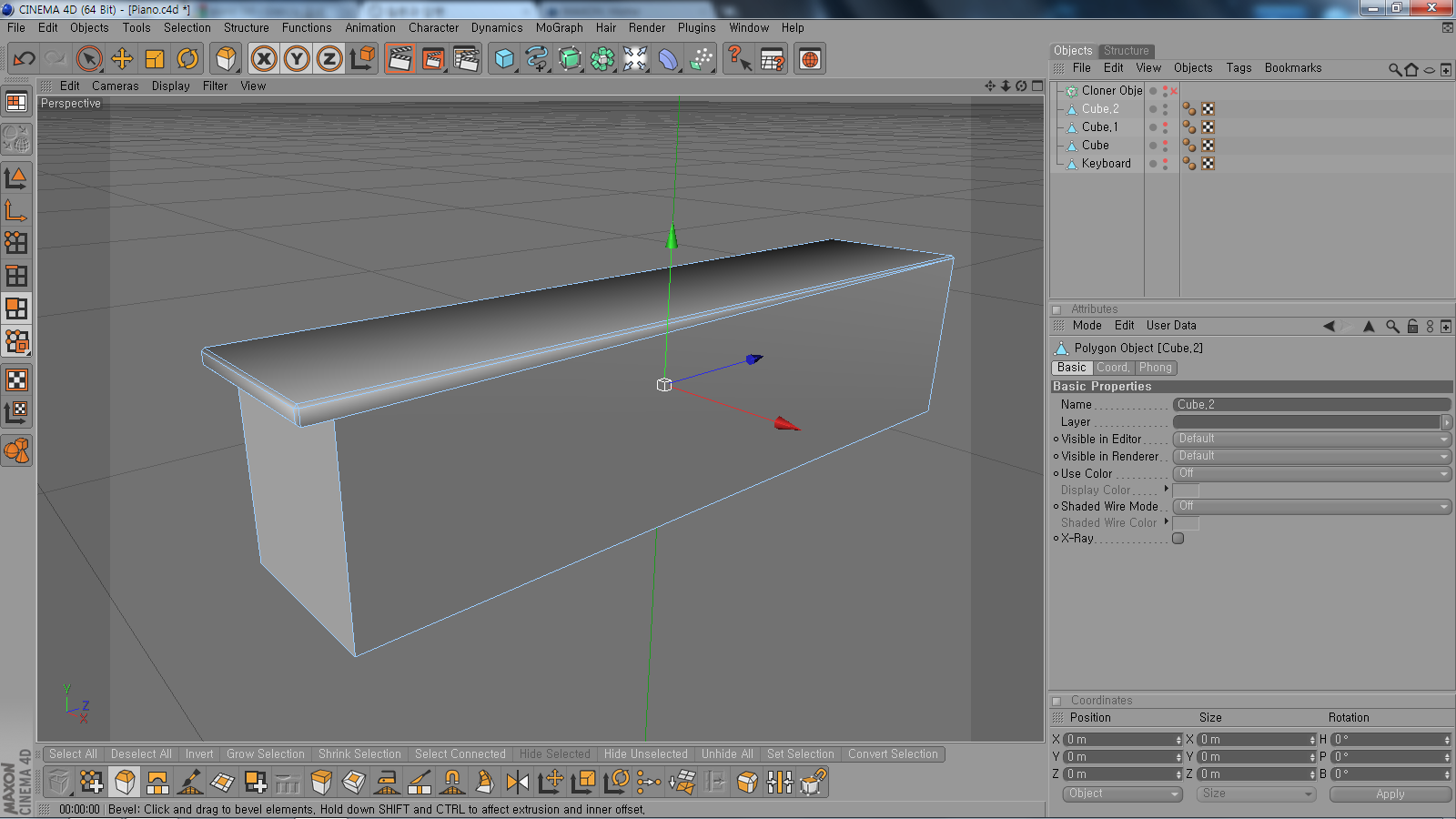Click the particle emitter icon
Viewport: 1456px width, 819px height.
click(x=701, y=59)
